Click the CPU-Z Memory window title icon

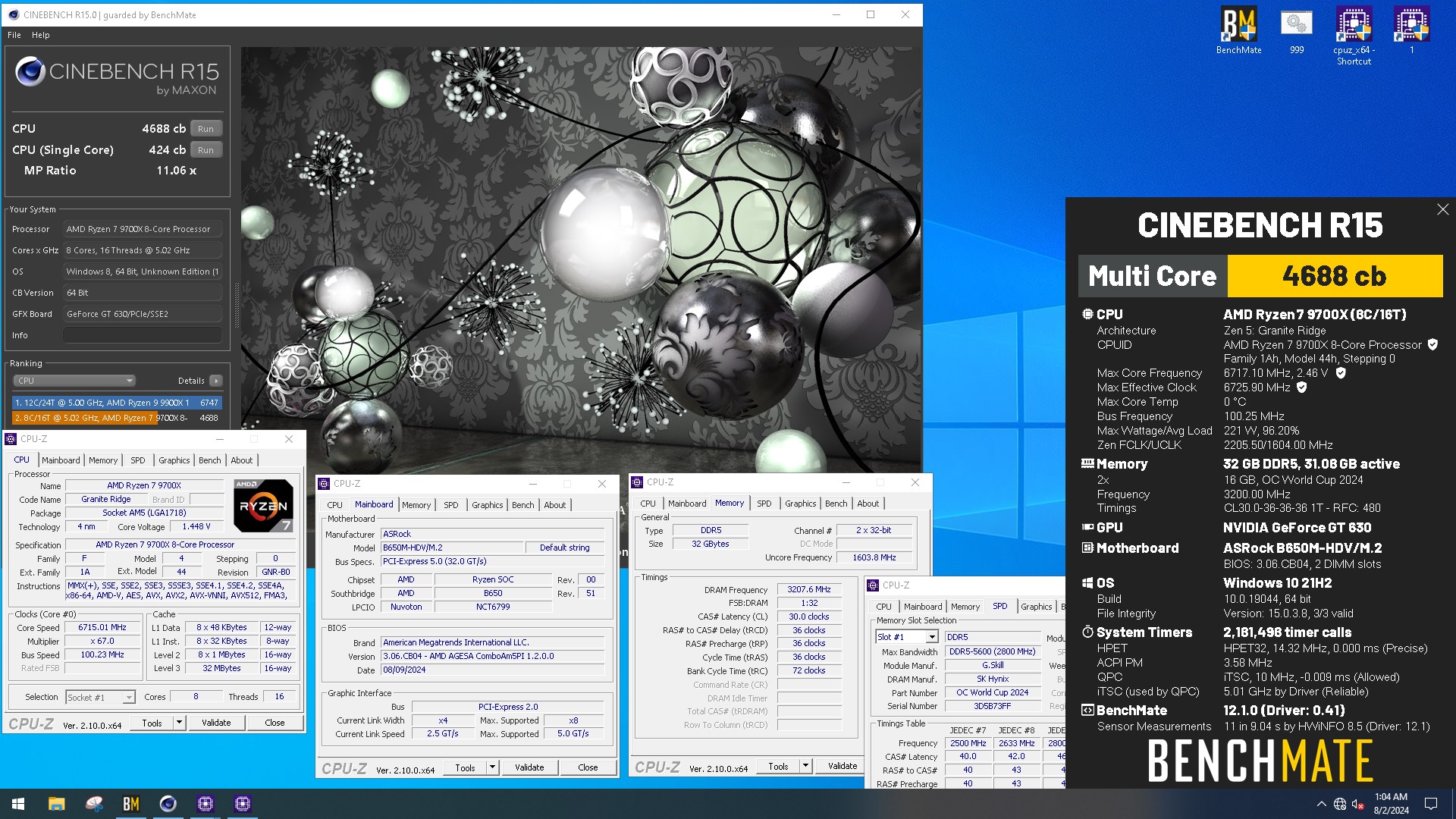(x=638, y=482)
